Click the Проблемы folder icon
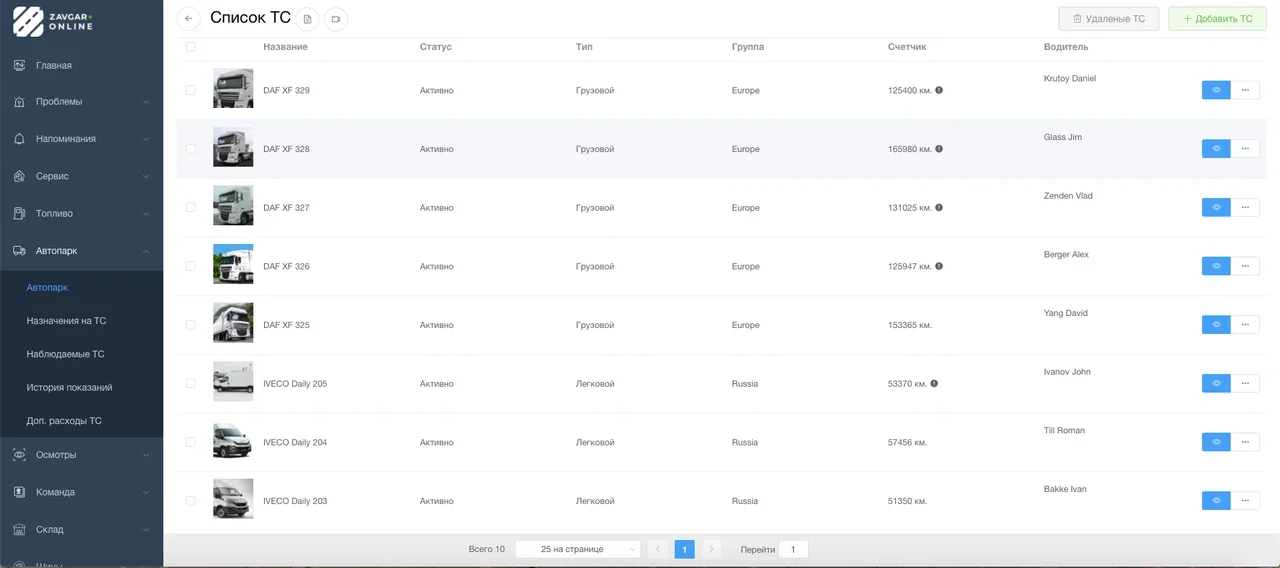The width and height of the screenshot is (1280, 568). [18, 102]
